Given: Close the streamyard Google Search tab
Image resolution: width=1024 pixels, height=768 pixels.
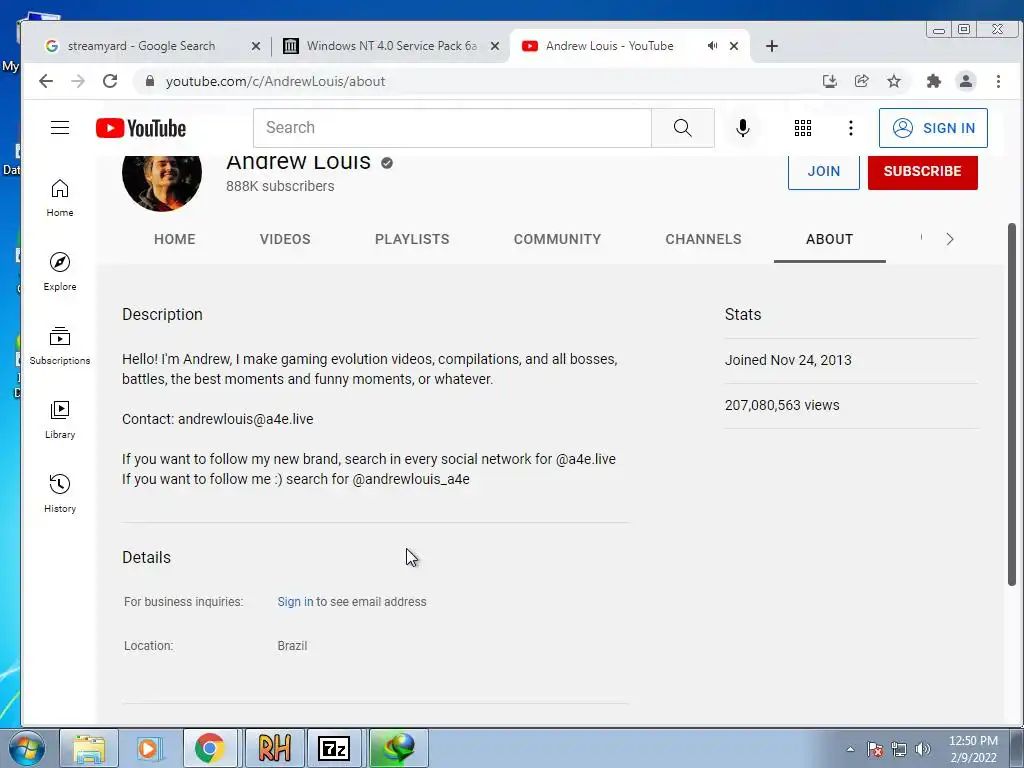Looking at the screenshot, I should point(256,46).
